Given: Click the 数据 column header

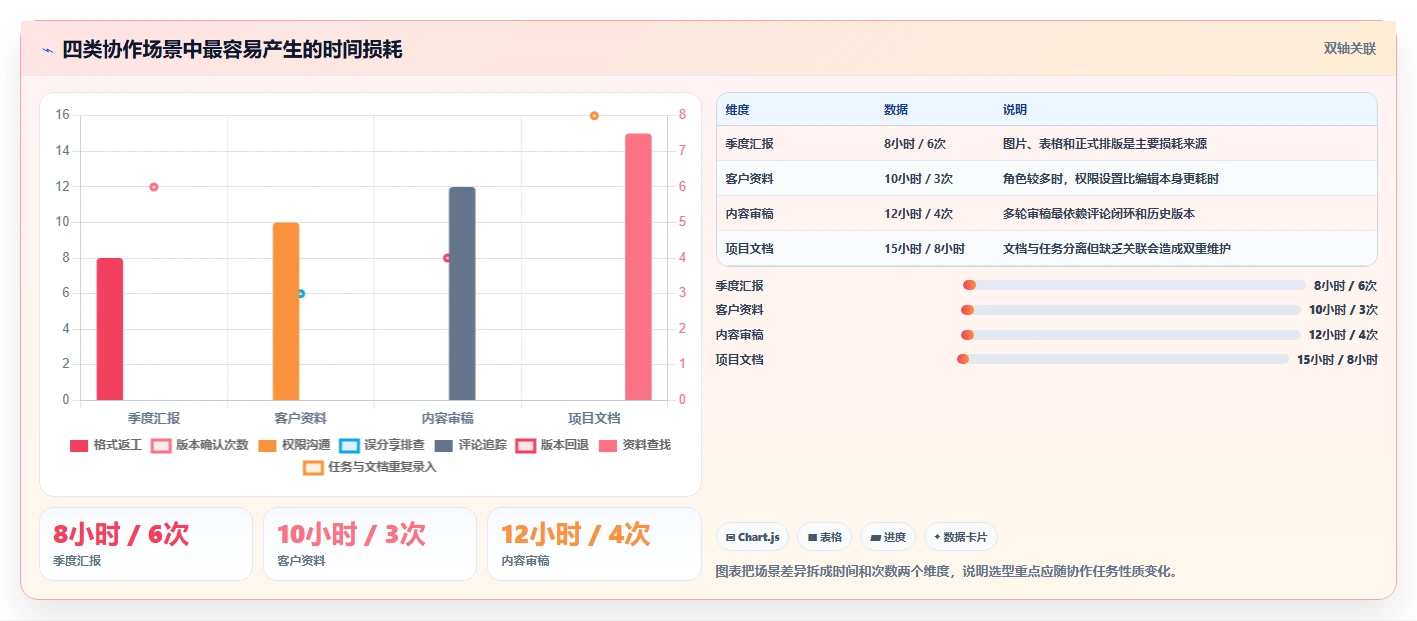Looking at the screenshot, I should point(896,110).
